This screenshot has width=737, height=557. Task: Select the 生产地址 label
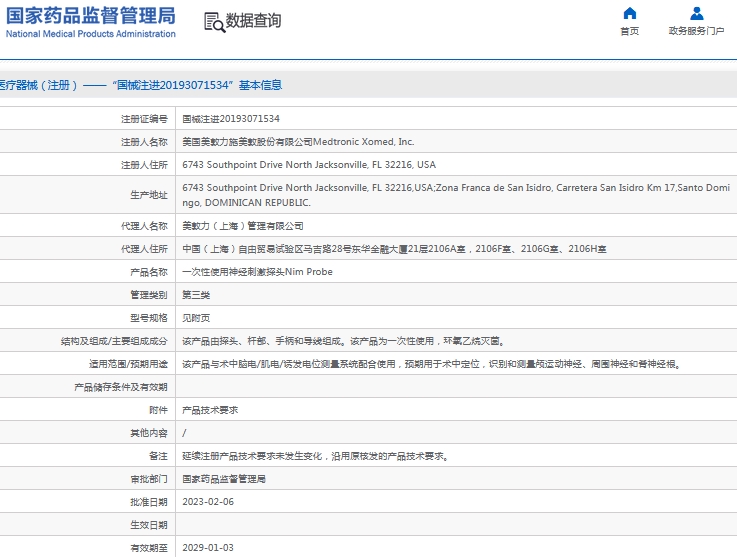(149, 195)
